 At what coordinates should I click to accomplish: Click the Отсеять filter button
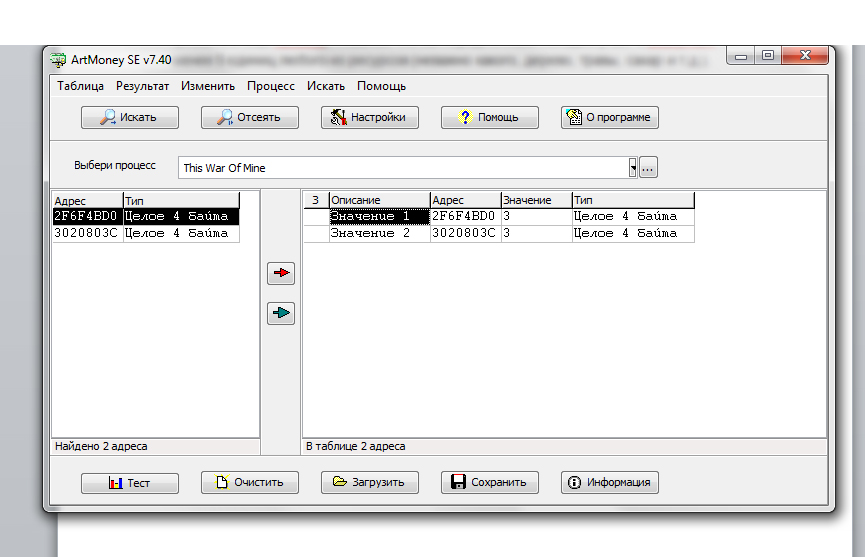coord(250,117)
